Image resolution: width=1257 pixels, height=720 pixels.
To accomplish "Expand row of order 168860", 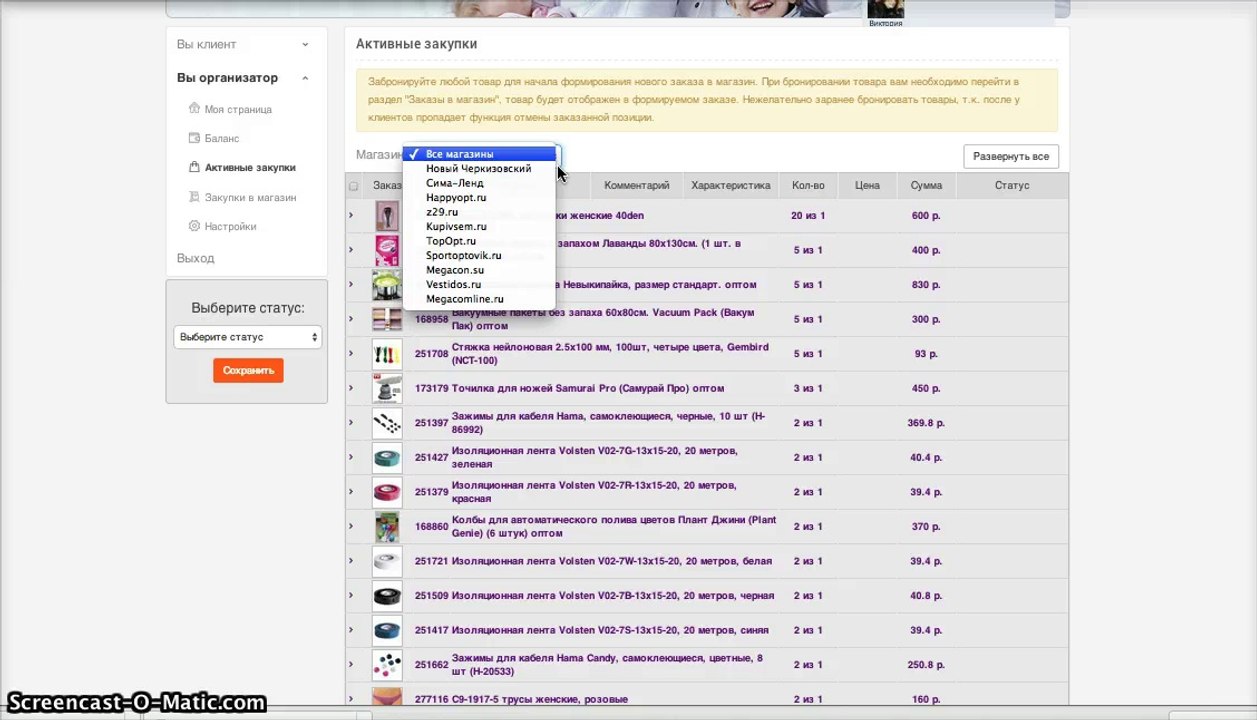I will [x=351, y=526].
